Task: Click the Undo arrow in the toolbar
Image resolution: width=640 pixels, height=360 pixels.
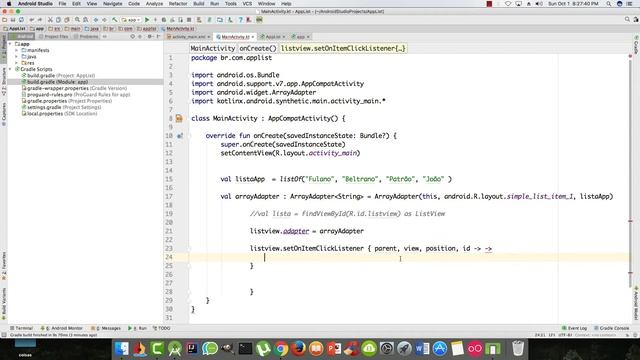Action: point(31,20)
